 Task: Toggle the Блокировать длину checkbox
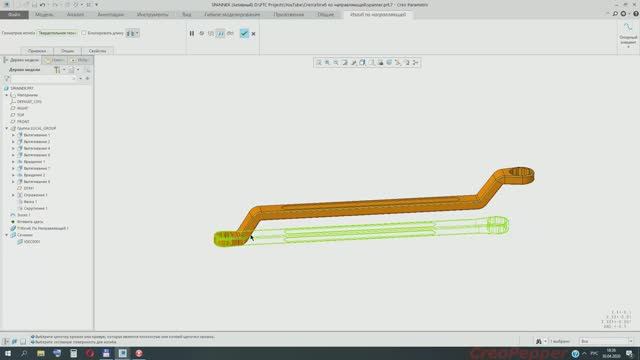point(84,33)
